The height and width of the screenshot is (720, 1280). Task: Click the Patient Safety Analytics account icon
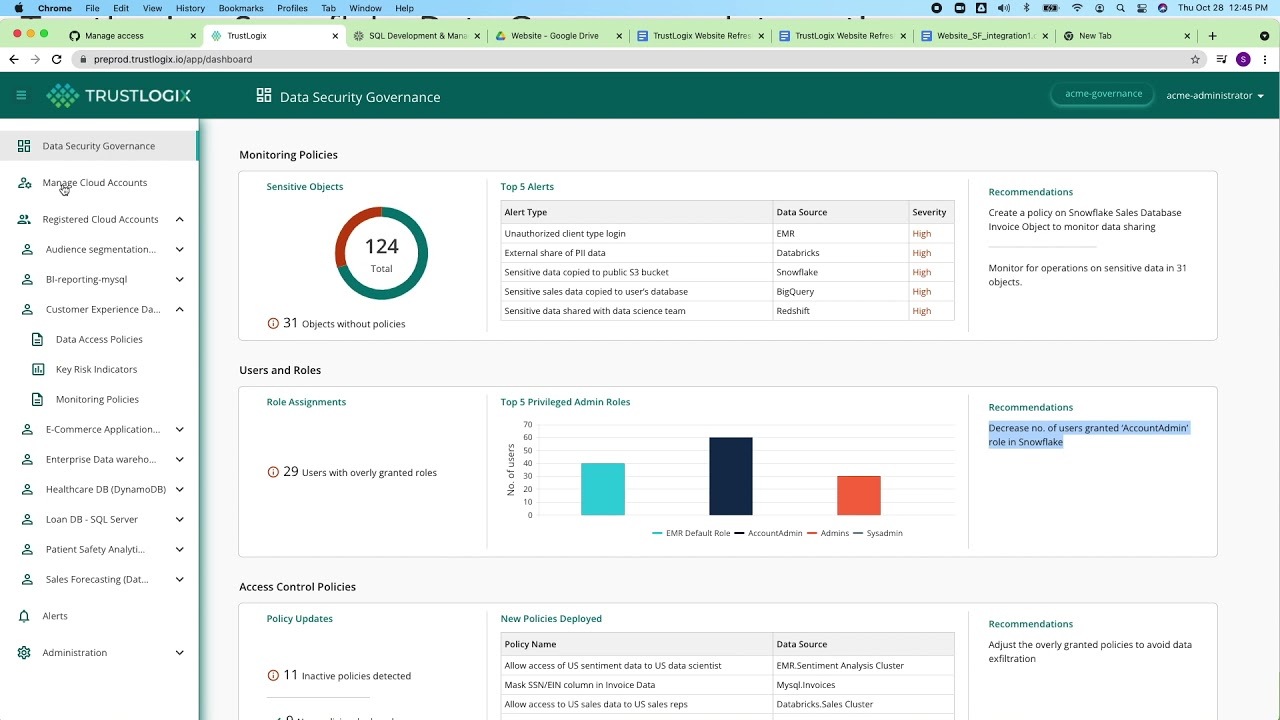coord(27,549)
